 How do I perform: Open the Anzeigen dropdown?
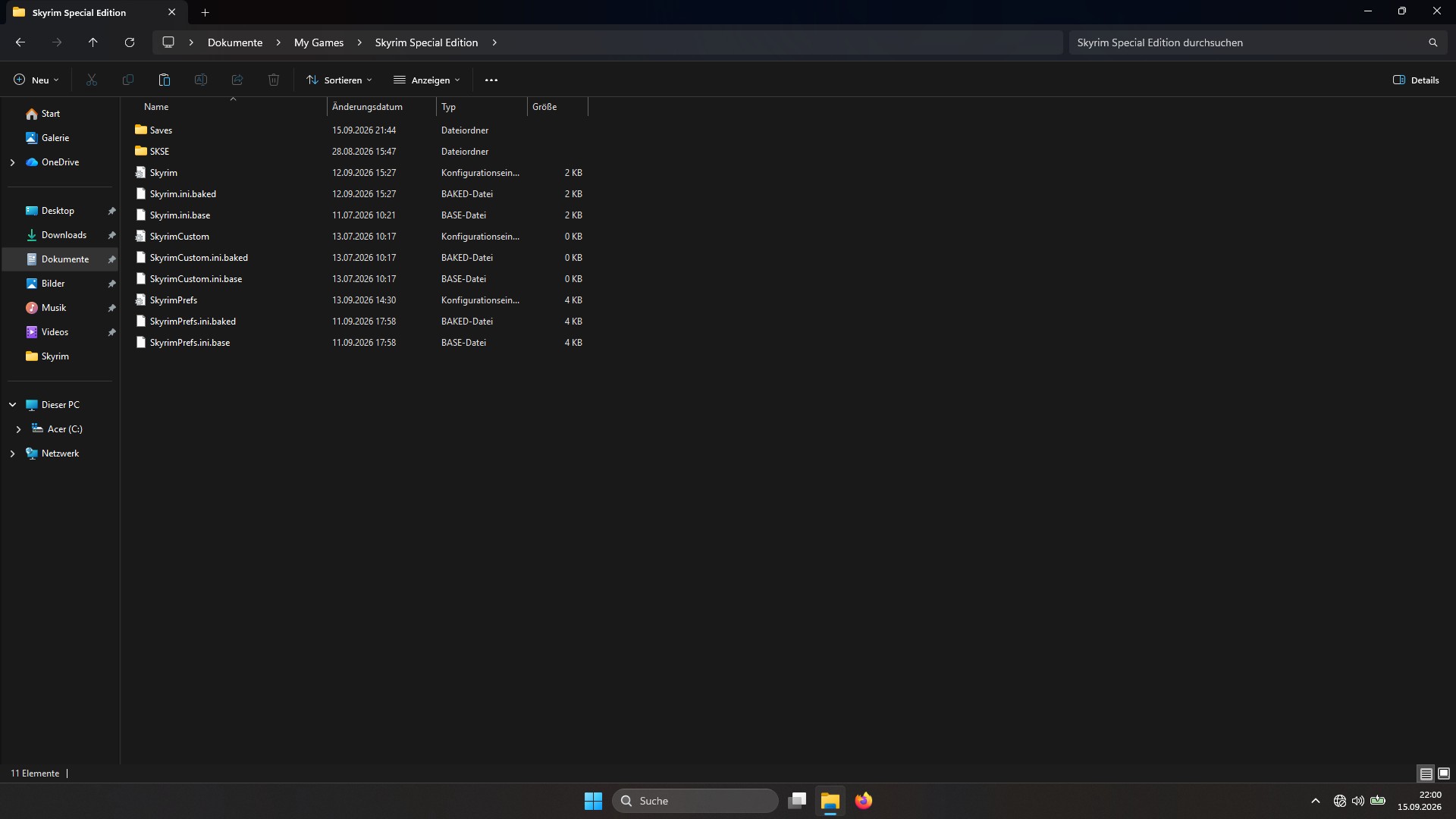point(427,80)
